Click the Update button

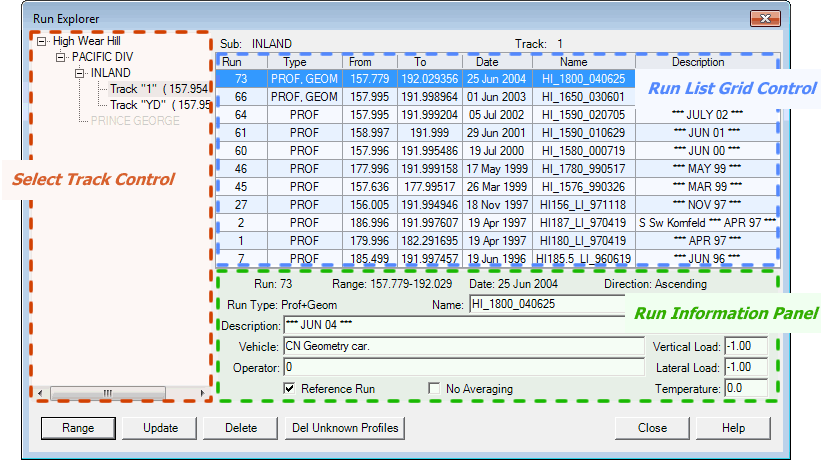pos(160,428)
